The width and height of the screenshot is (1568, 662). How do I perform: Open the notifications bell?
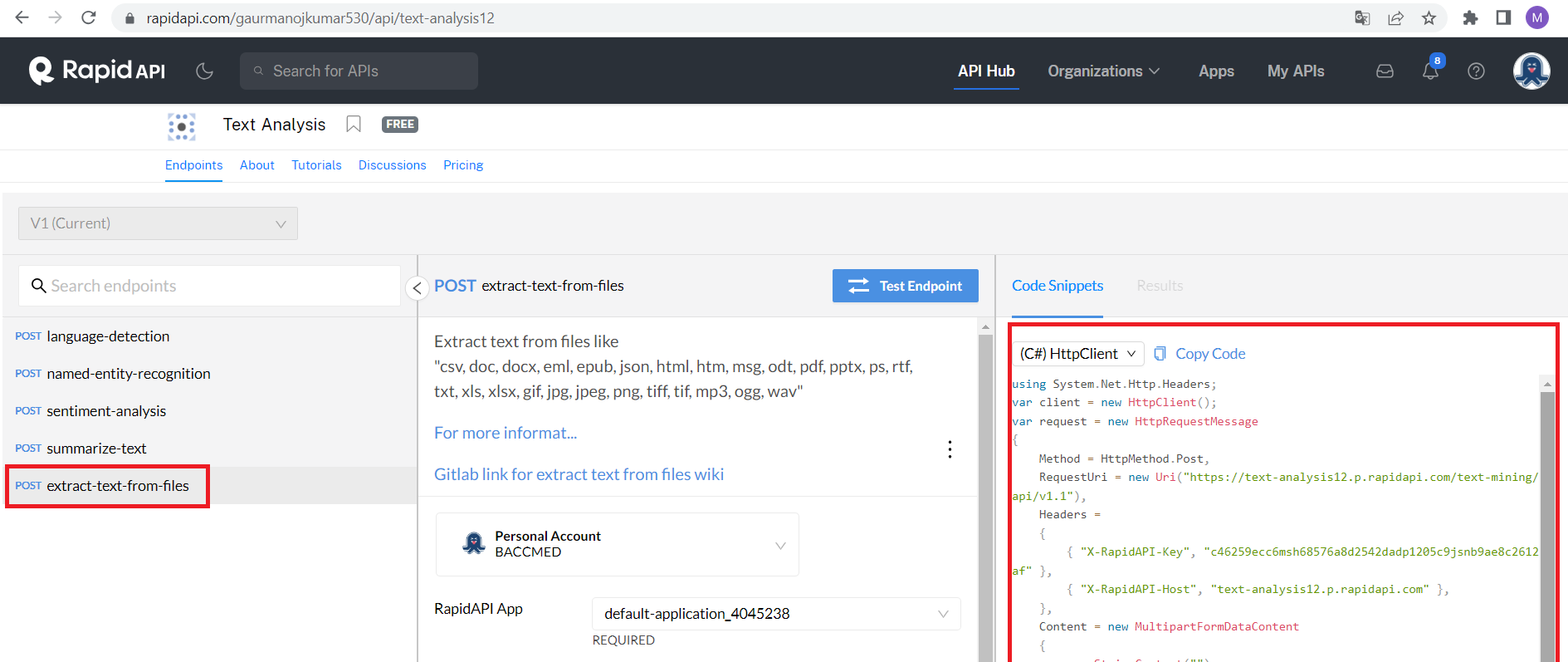pyautogui.click(x=1430, y=71)
